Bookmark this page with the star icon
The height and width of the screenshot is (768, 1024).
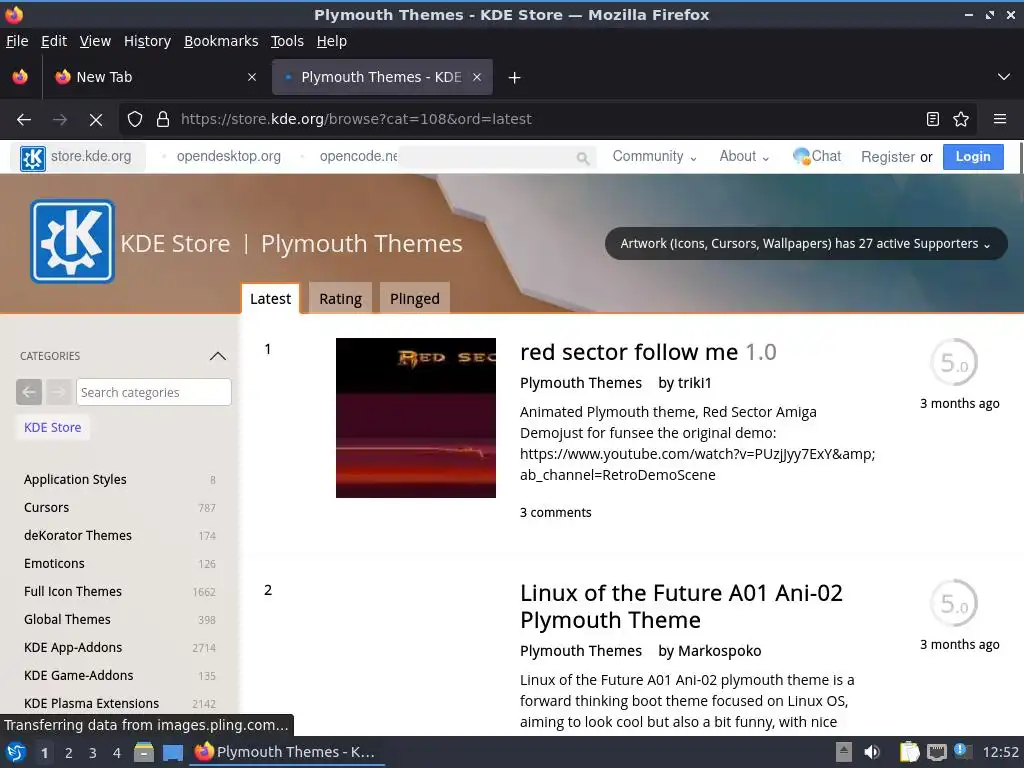click(x=961, y=120)
